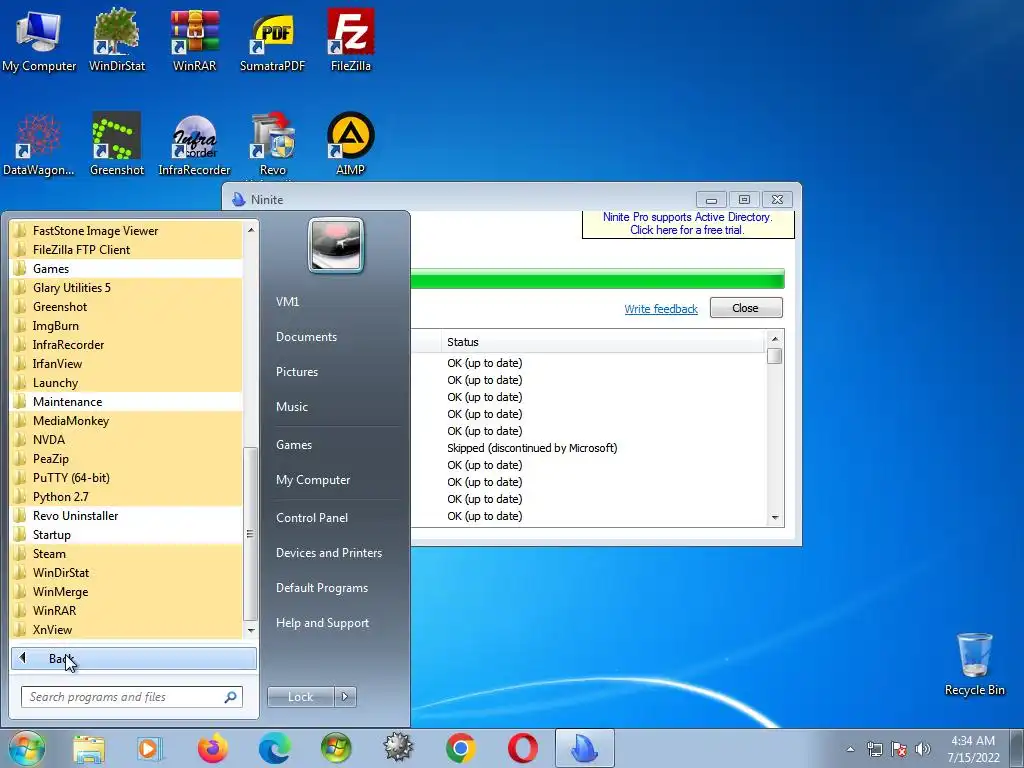Go Back to the main Start menu
The height and width of the screenshot is (768, 1024).
point(134,658)
